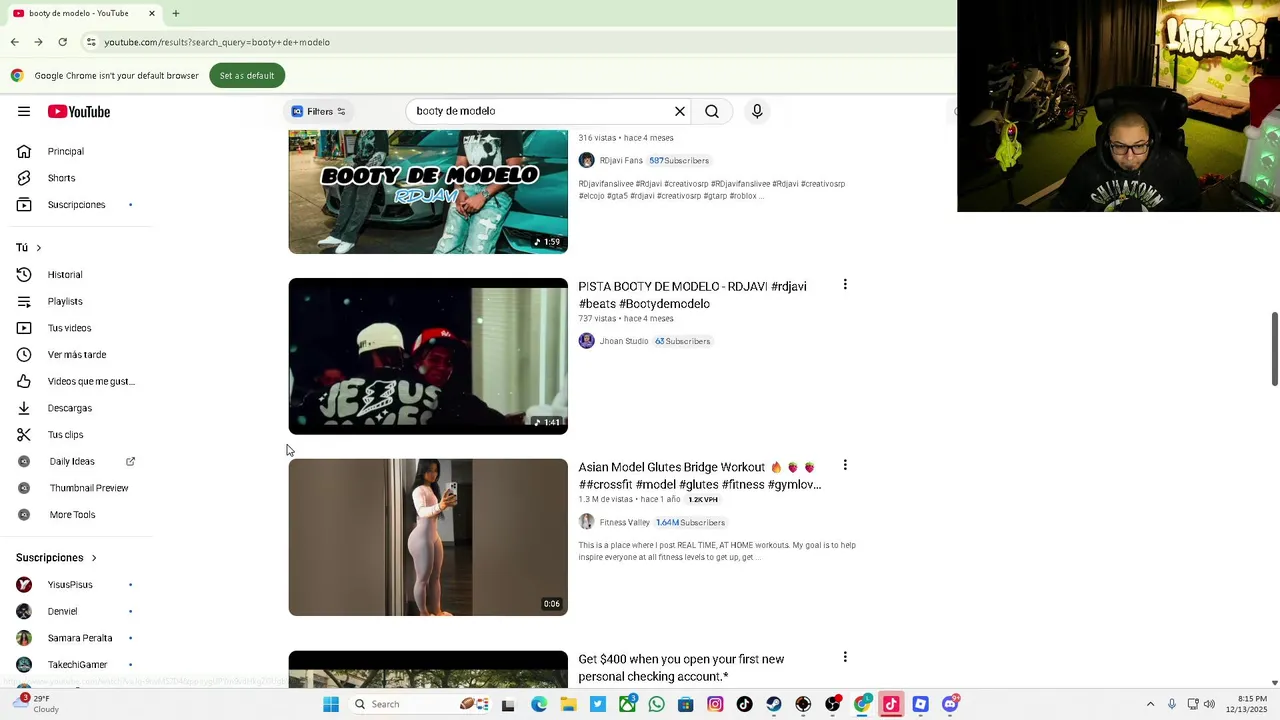Image resolution: width=1280 pixels, height=720 pixels.
Task: Open Instagram from the taskbar
Action: (x=715, y=704)
